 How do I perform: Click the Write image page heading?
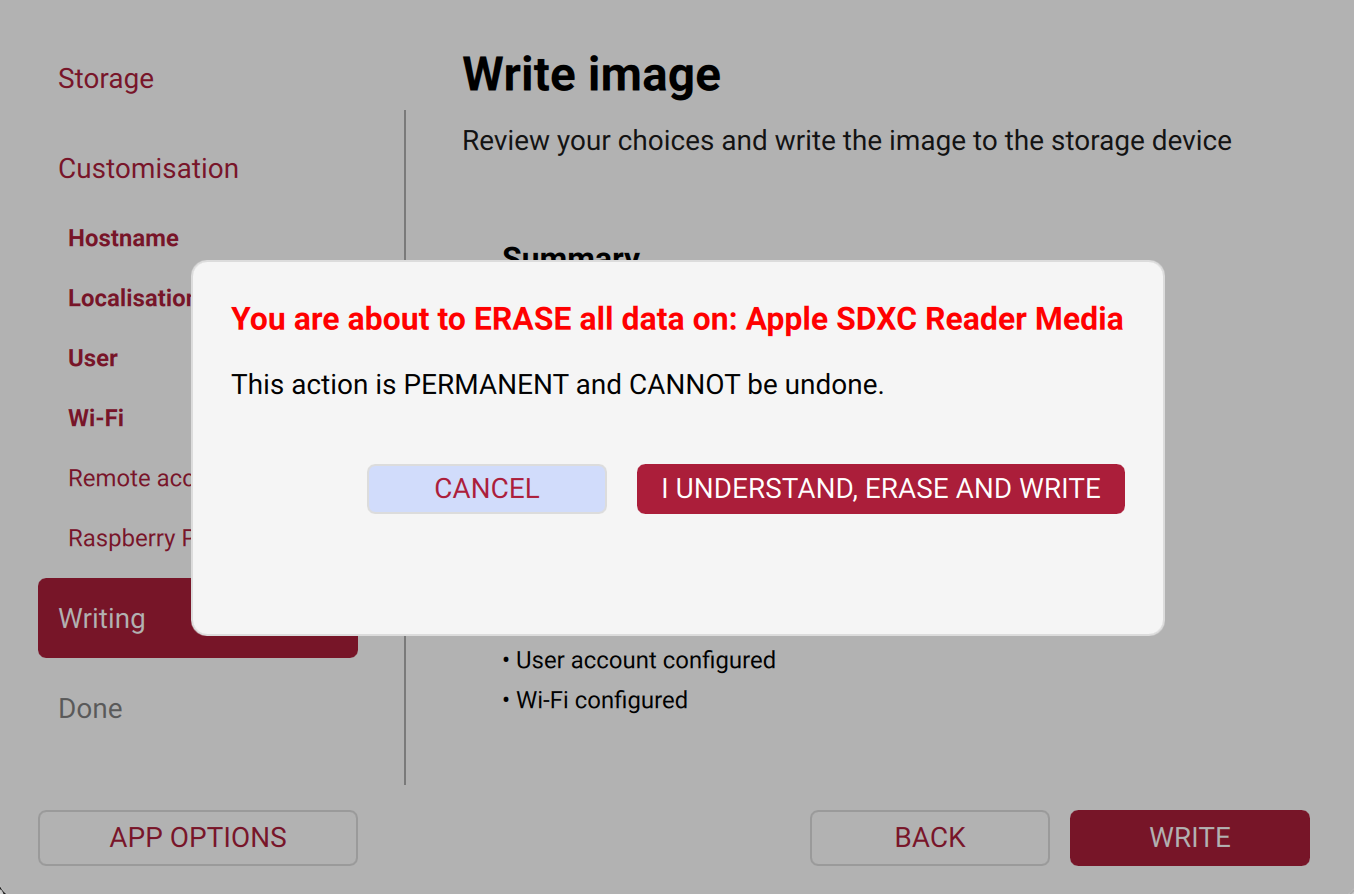click(x=590, y=73)
